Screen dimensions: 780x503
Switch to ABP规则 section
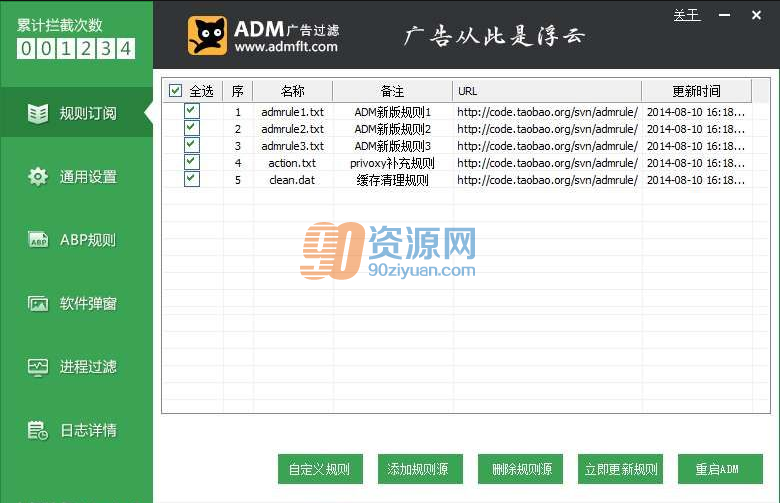(x=77, y=240)
